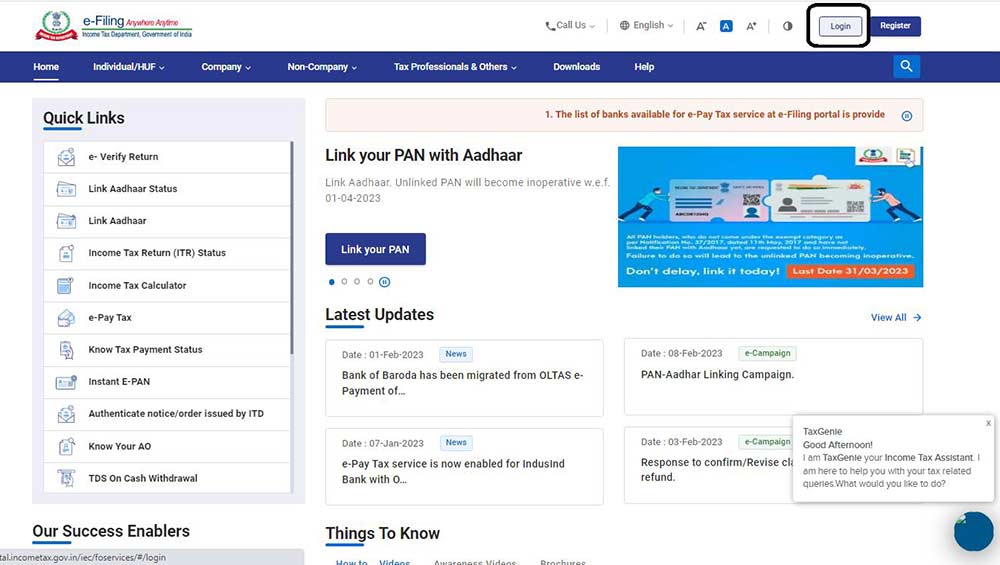Select the second carousel slide dot
Viewport: 1000px width, 565px height.
click(x=345, y=282)
